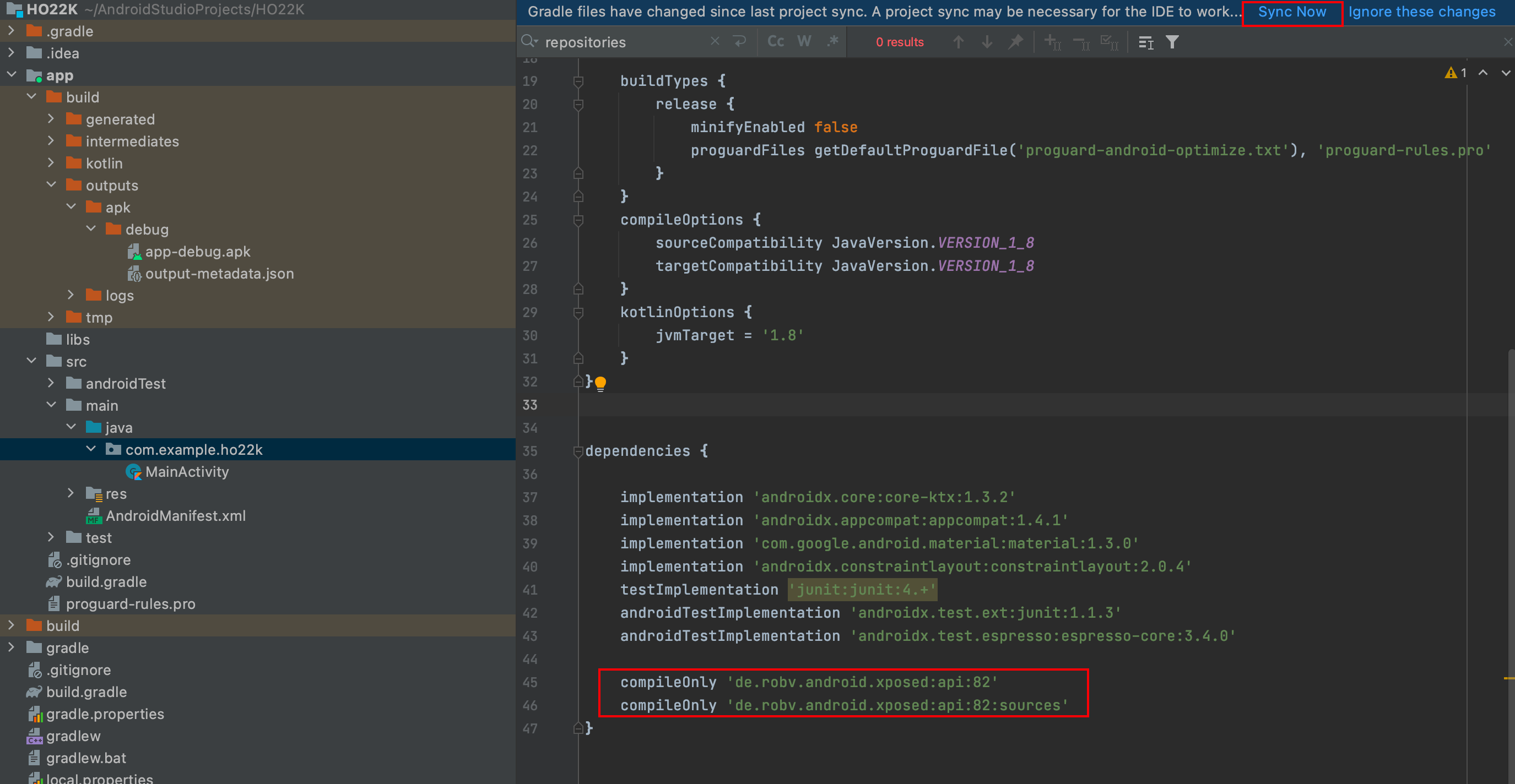
Task: Expand the top-level gradle folder
Action: [x=11, y=647]
